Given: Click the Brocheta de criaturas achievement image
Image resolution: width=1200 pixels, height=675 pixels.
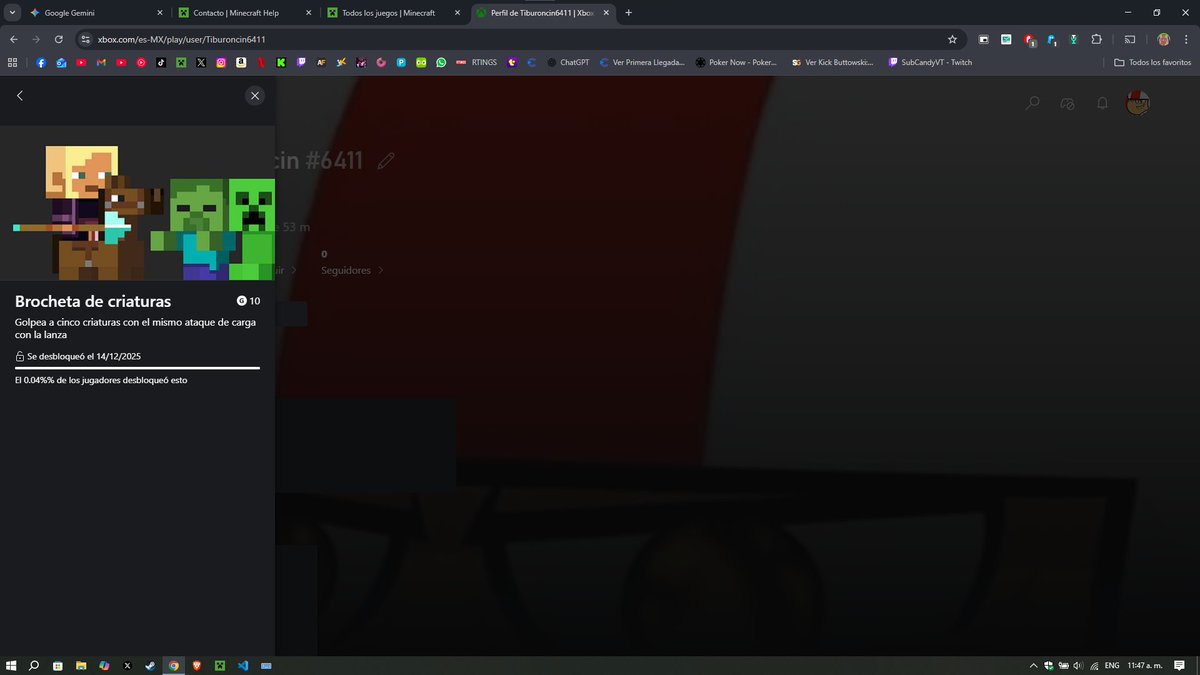Looking at the screenshot, I should [137, 203].
